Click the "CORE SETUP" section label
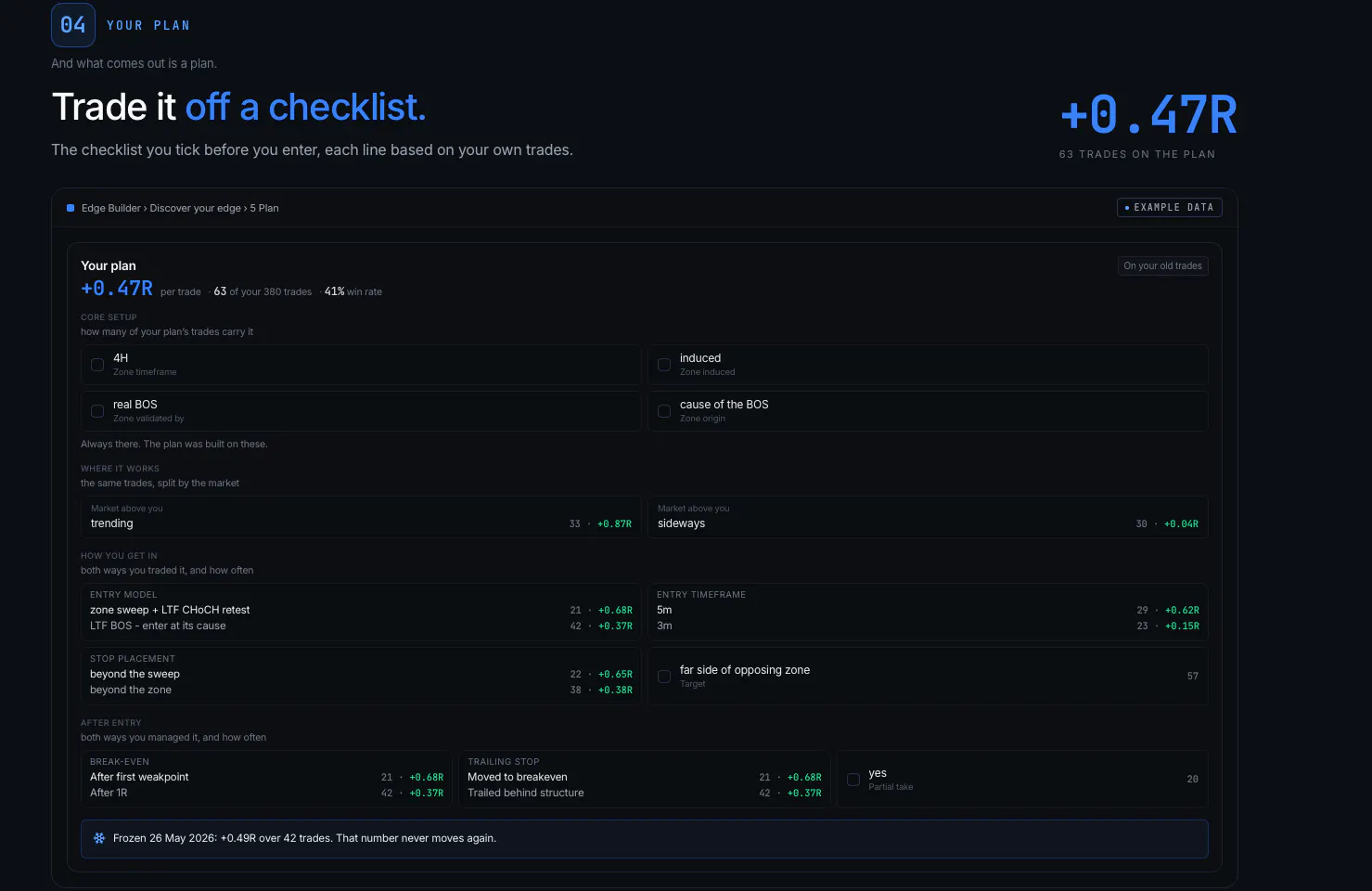 tap(109, 317)
